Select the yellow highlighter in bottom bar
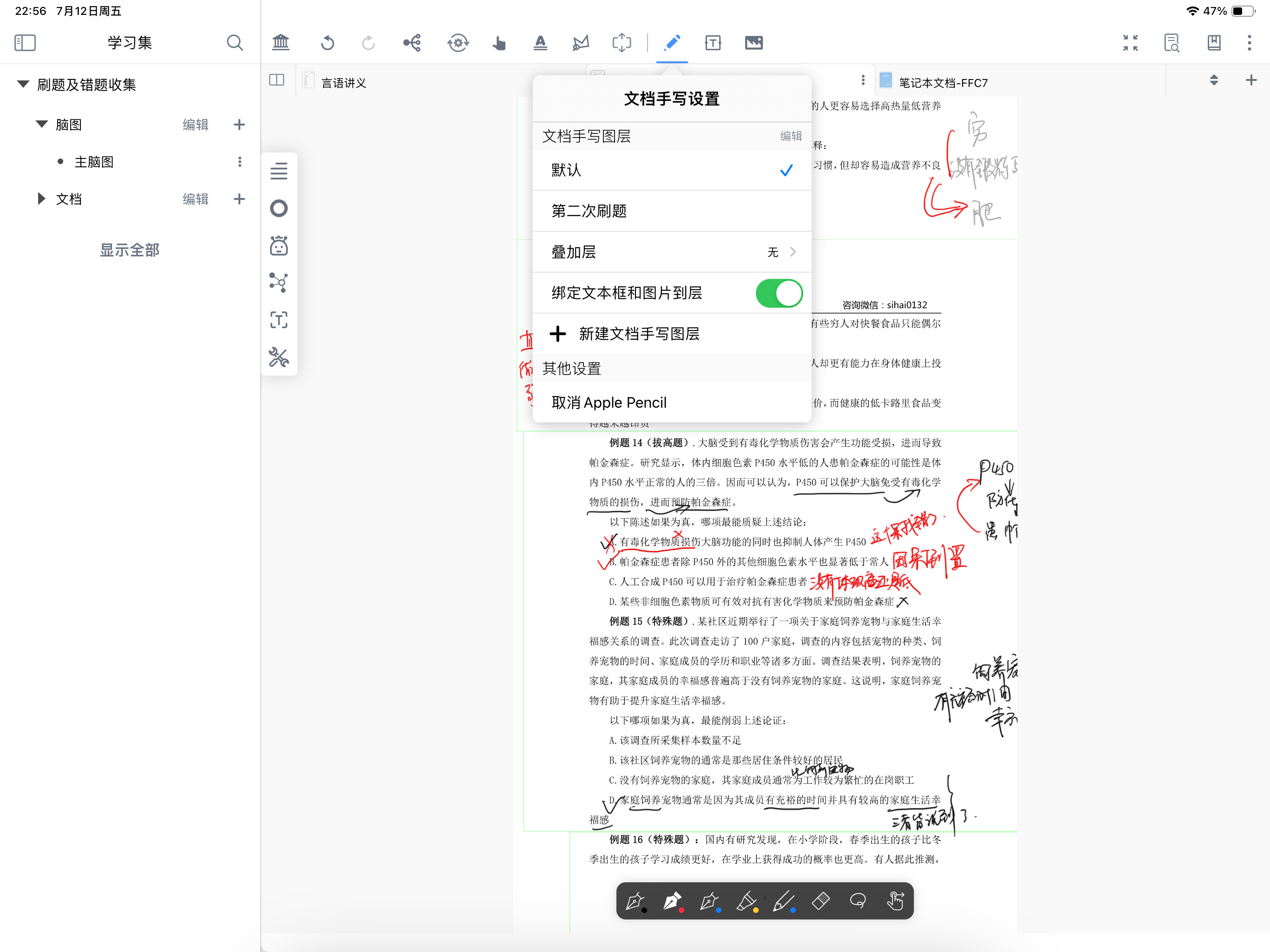The width and height of the screenshot is (1270, 952). point(747,901)
